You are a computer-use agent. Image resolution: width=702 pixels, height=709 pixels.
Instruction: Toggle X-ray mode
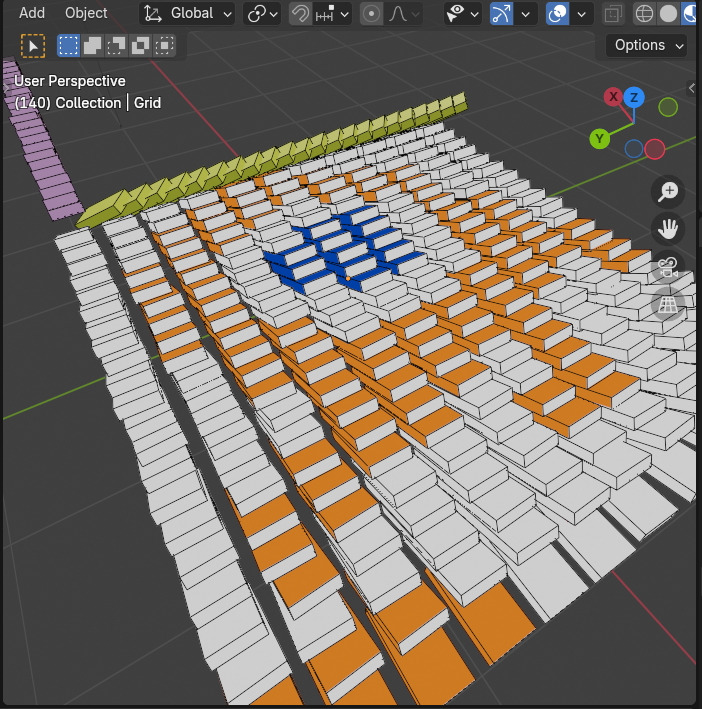point(613,14)
